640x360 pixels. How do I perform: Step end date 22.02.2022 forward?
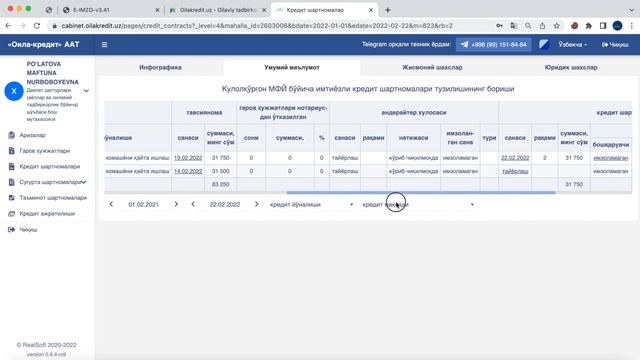point(256,204)
